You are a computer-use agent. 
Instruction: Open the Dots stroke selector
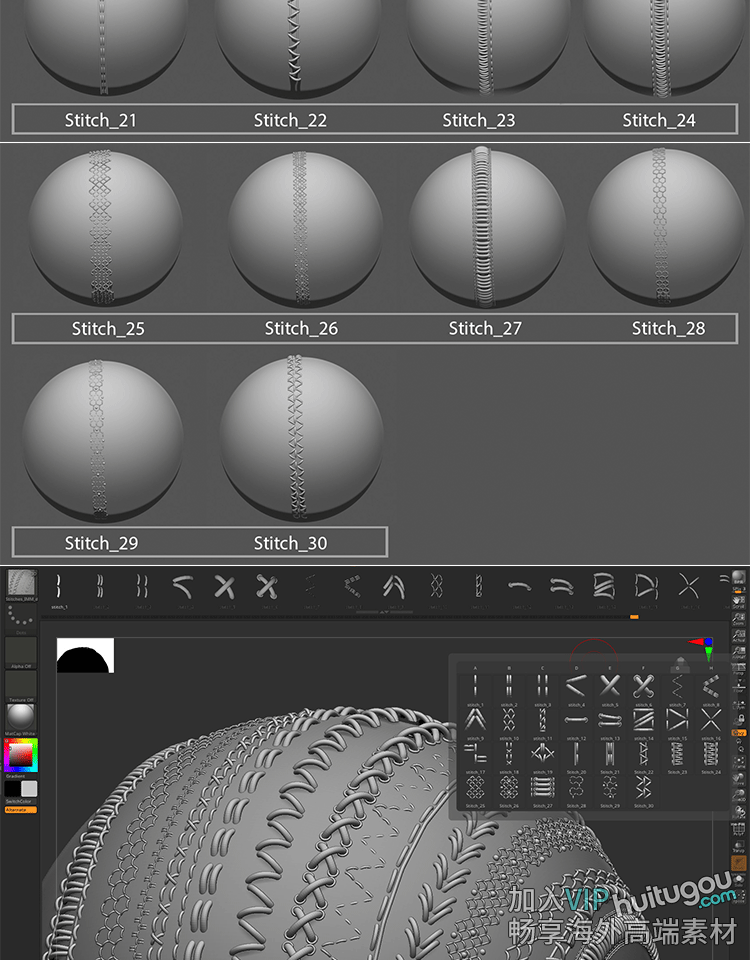point(21,618)
